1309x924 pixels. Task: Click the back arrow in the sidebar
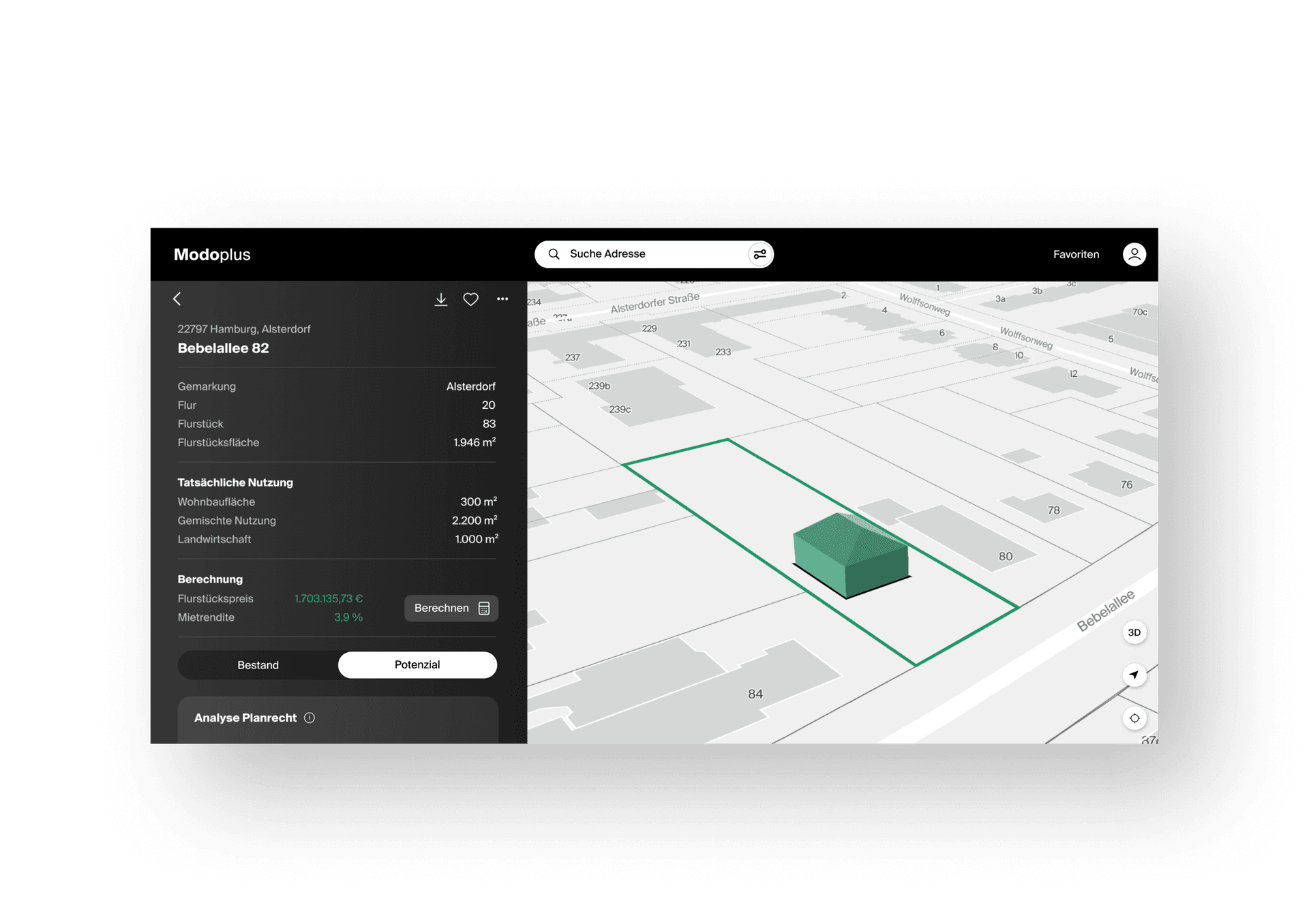point(177,299)
